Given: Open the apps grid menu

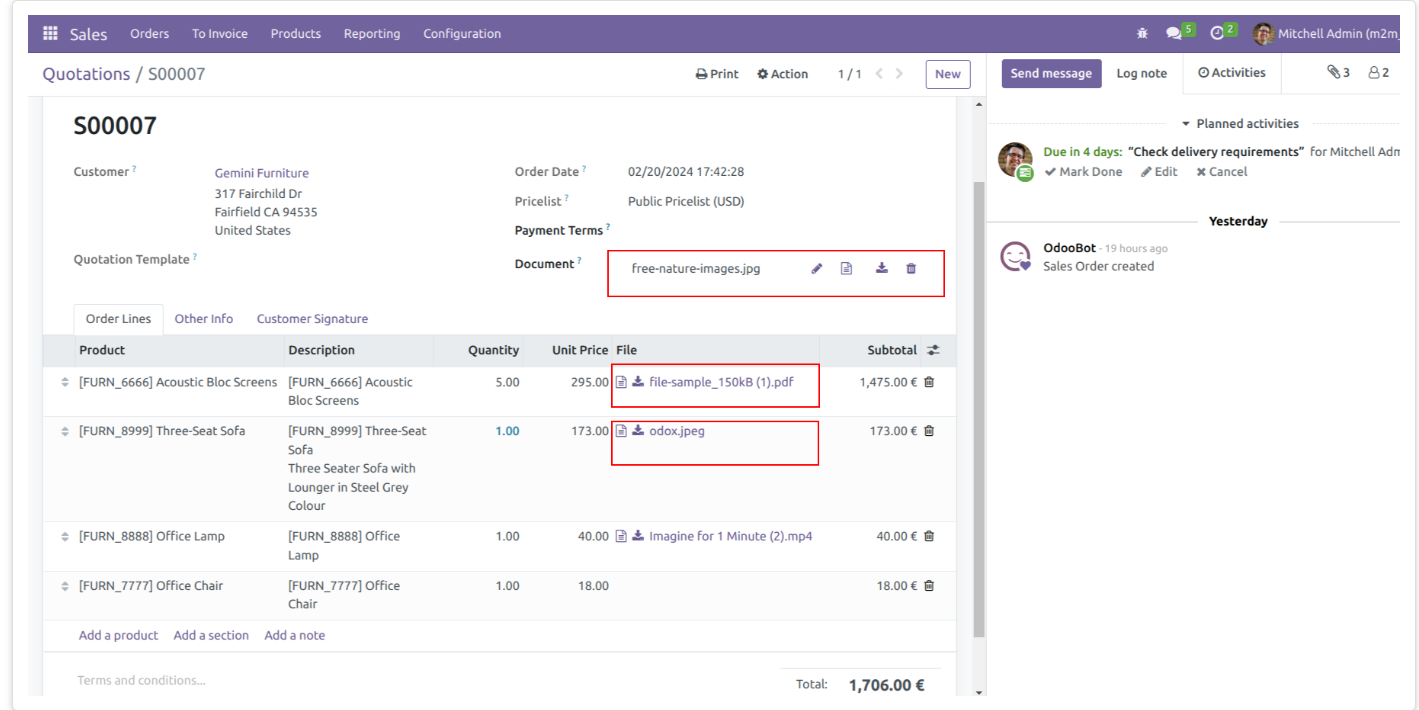Looking at the screenshot, I should [49, 33].
